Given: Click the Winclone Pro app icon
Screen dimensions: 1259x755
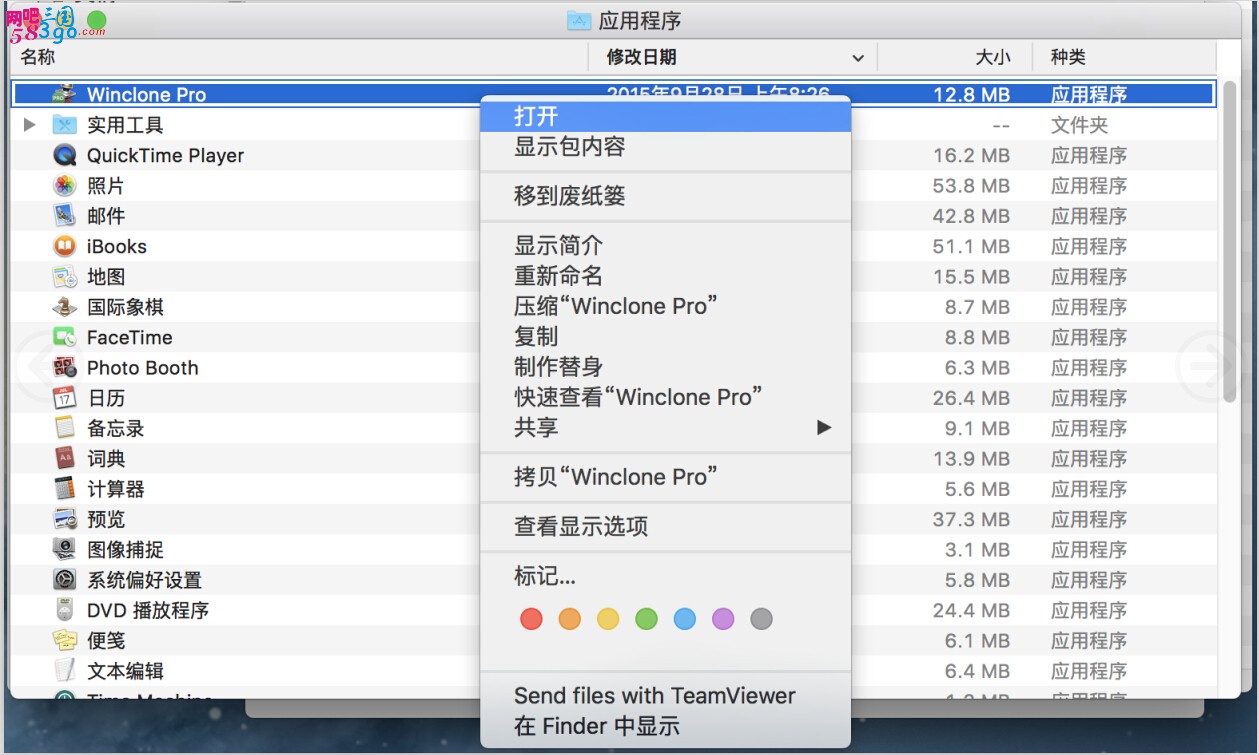Looking at the screenshot, I should (x=65, y=94).
